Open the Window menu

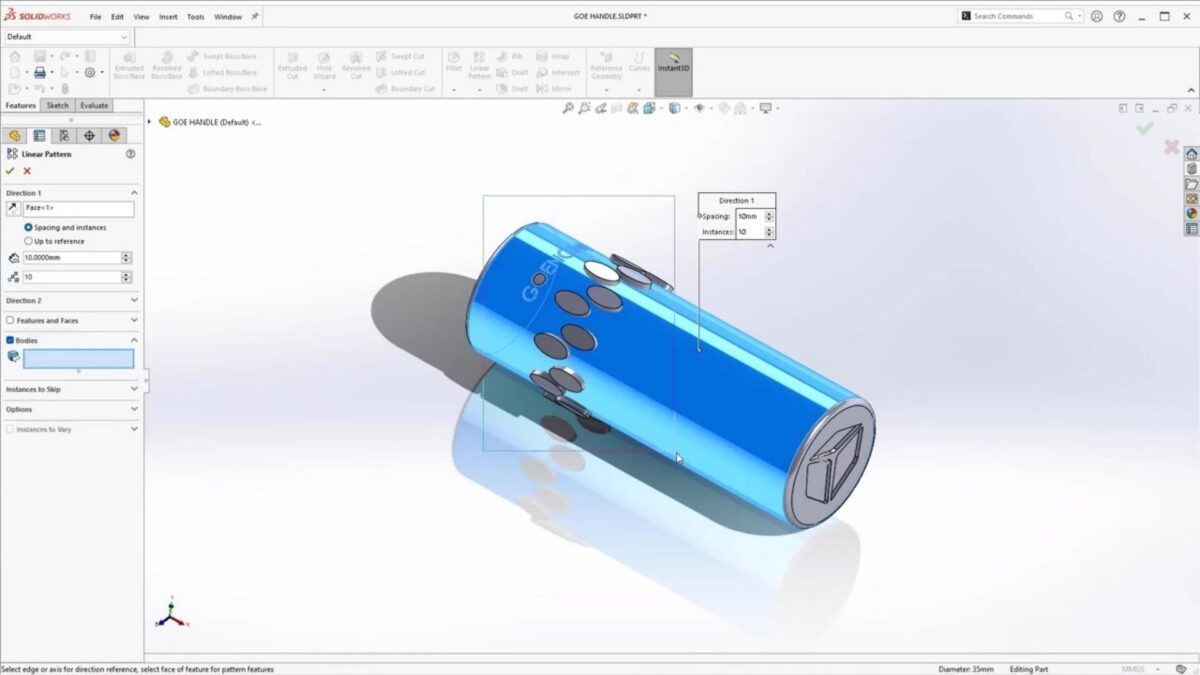tap(228, 17)
